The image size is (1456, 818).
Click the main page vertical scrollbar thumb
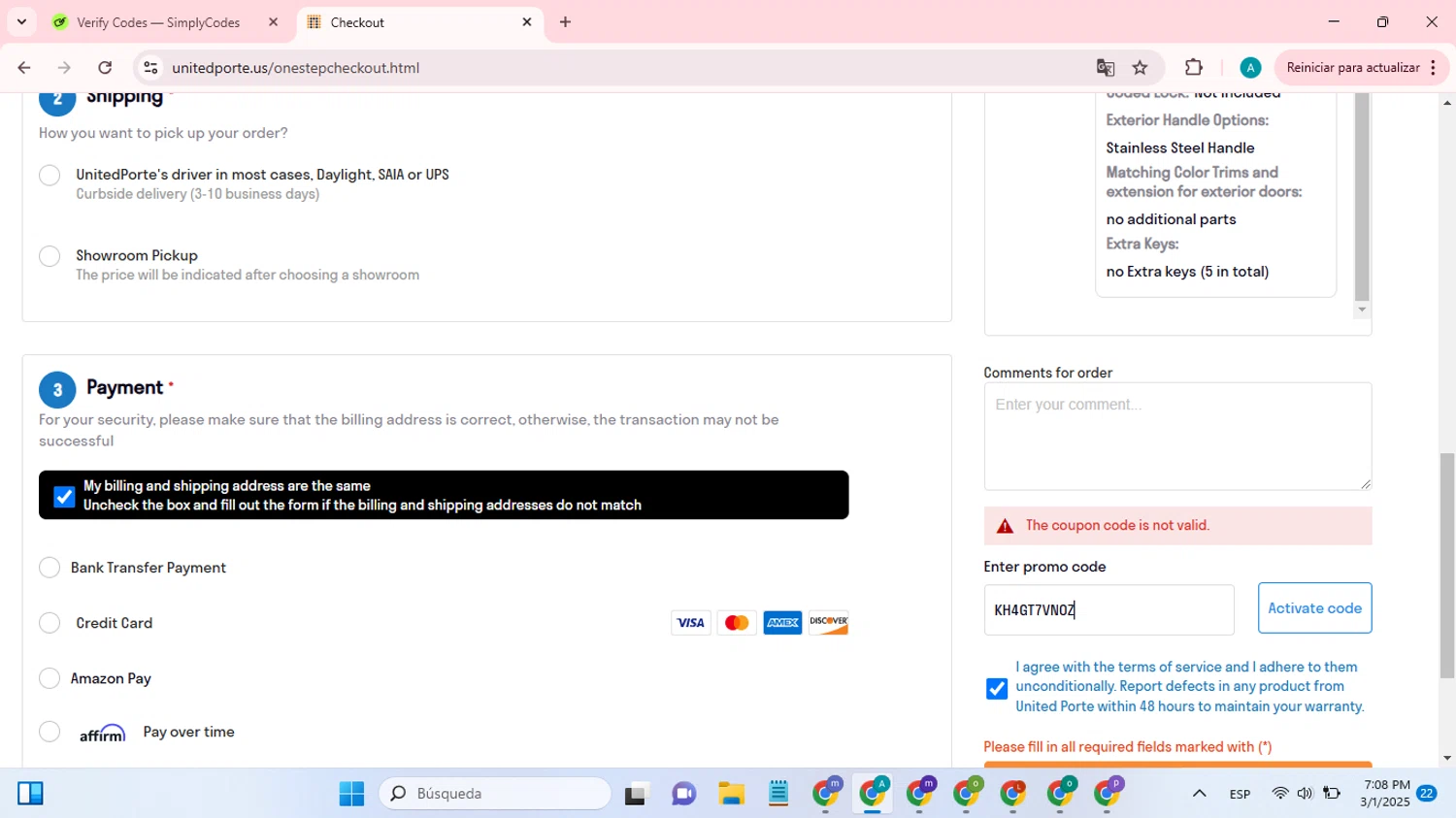point(1447,566)
